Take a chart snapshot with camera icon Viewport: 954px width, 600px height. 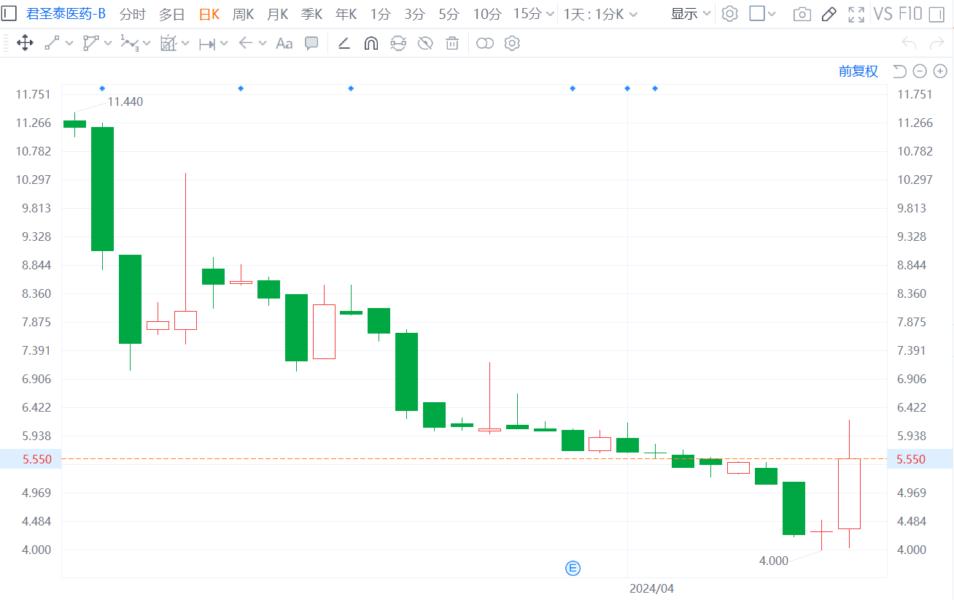click(802, 14)
